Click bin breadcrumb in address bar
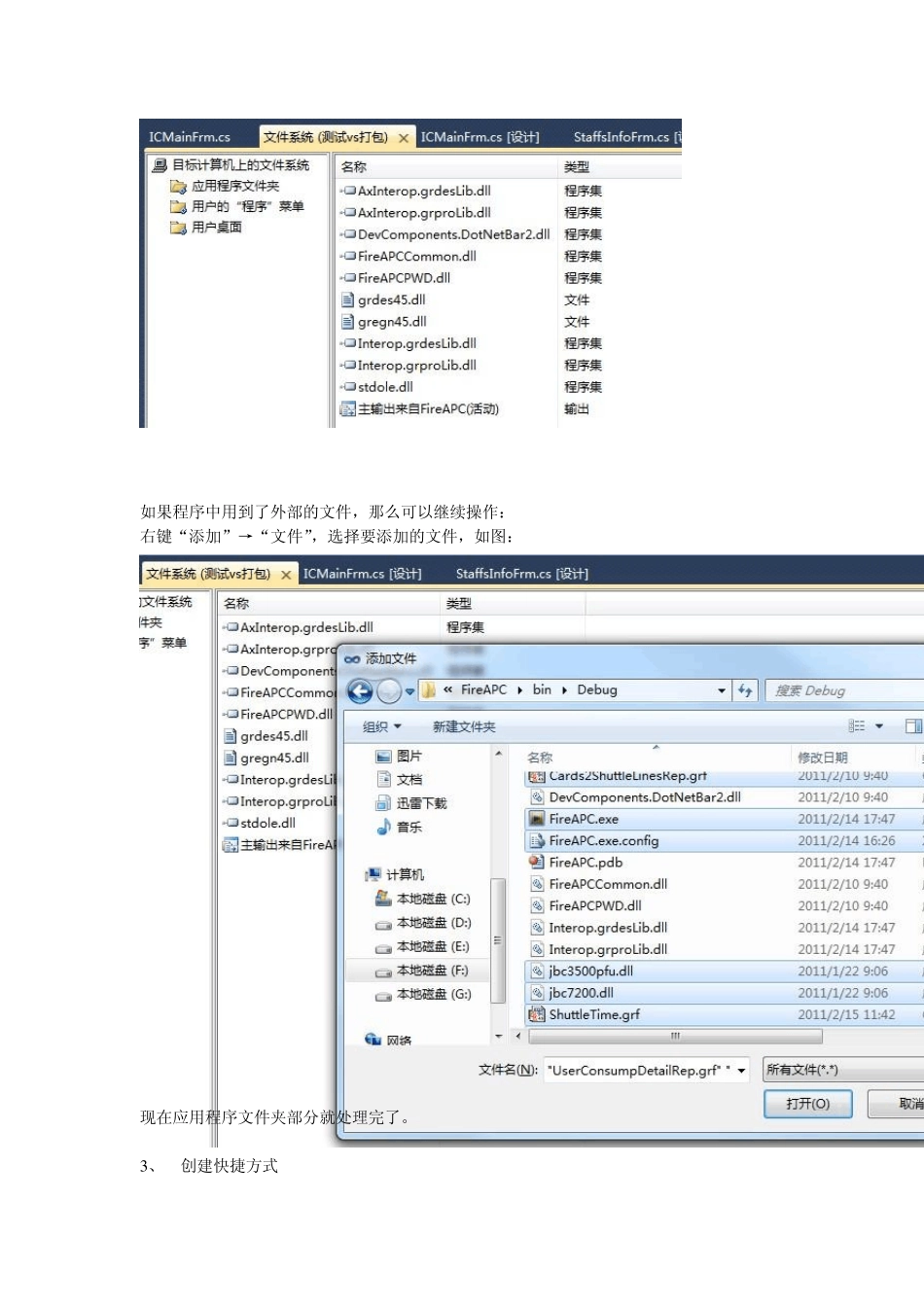The height and width of the screenshot is (1307, 924). (542, 689)
